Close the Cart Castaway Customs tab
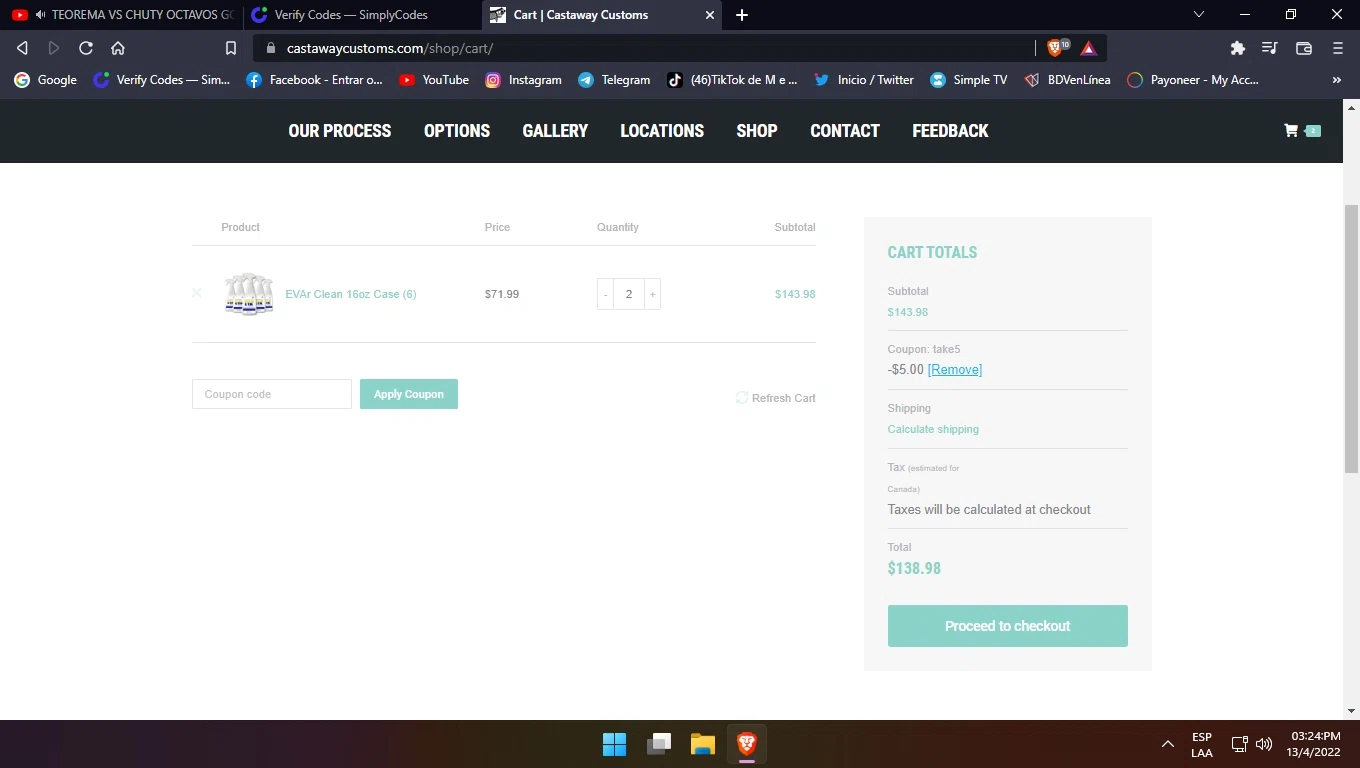Viewport: 1360px width, 768px height. [x=710, y=15]
